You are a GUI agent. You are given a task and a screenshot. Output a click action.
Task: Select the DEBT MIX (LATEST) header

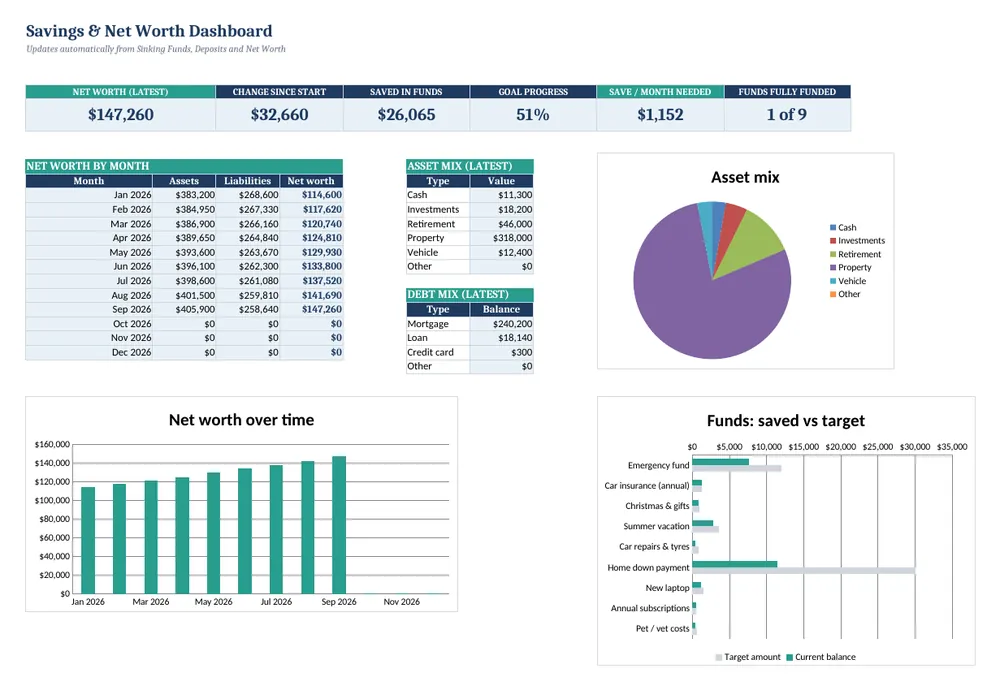(x=469, y=295)
